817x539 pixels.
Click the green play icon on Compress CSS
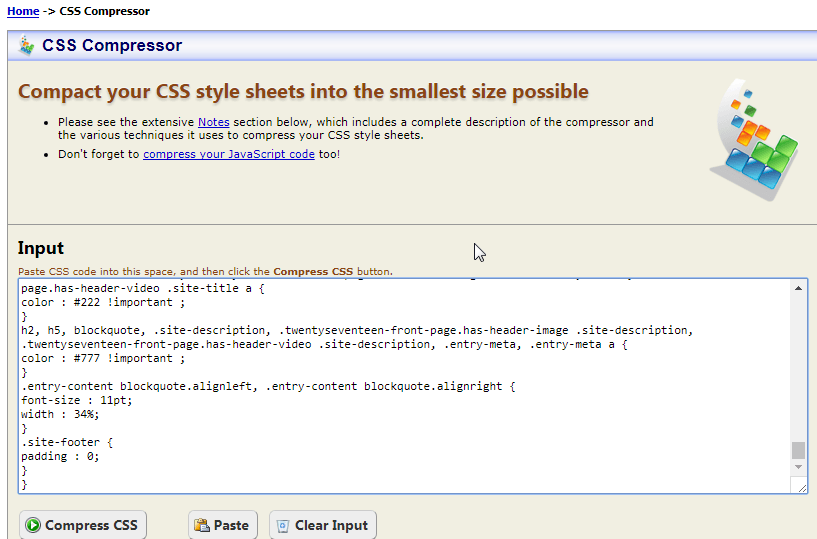(x=33, y=525)
